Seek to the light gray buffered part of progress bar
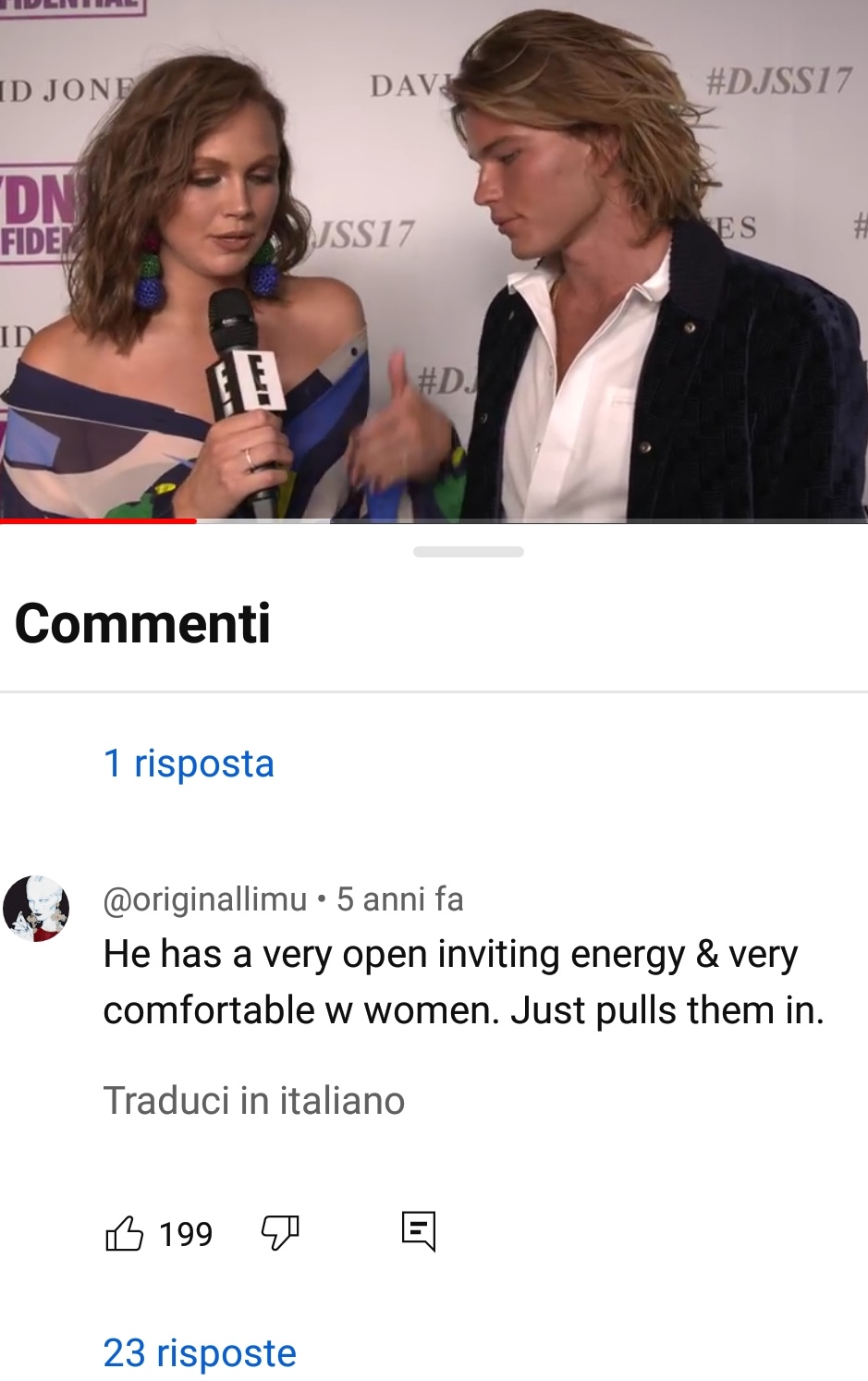This screenshot has height=1381, width=868. [x=263, y=521]
